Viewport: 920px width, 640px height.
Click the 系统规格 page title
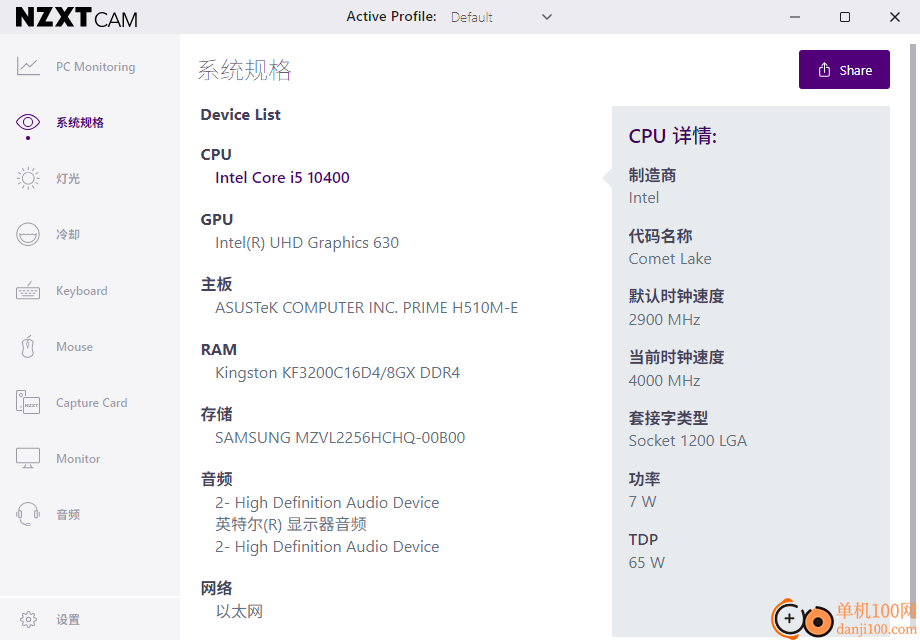[245, 70]
